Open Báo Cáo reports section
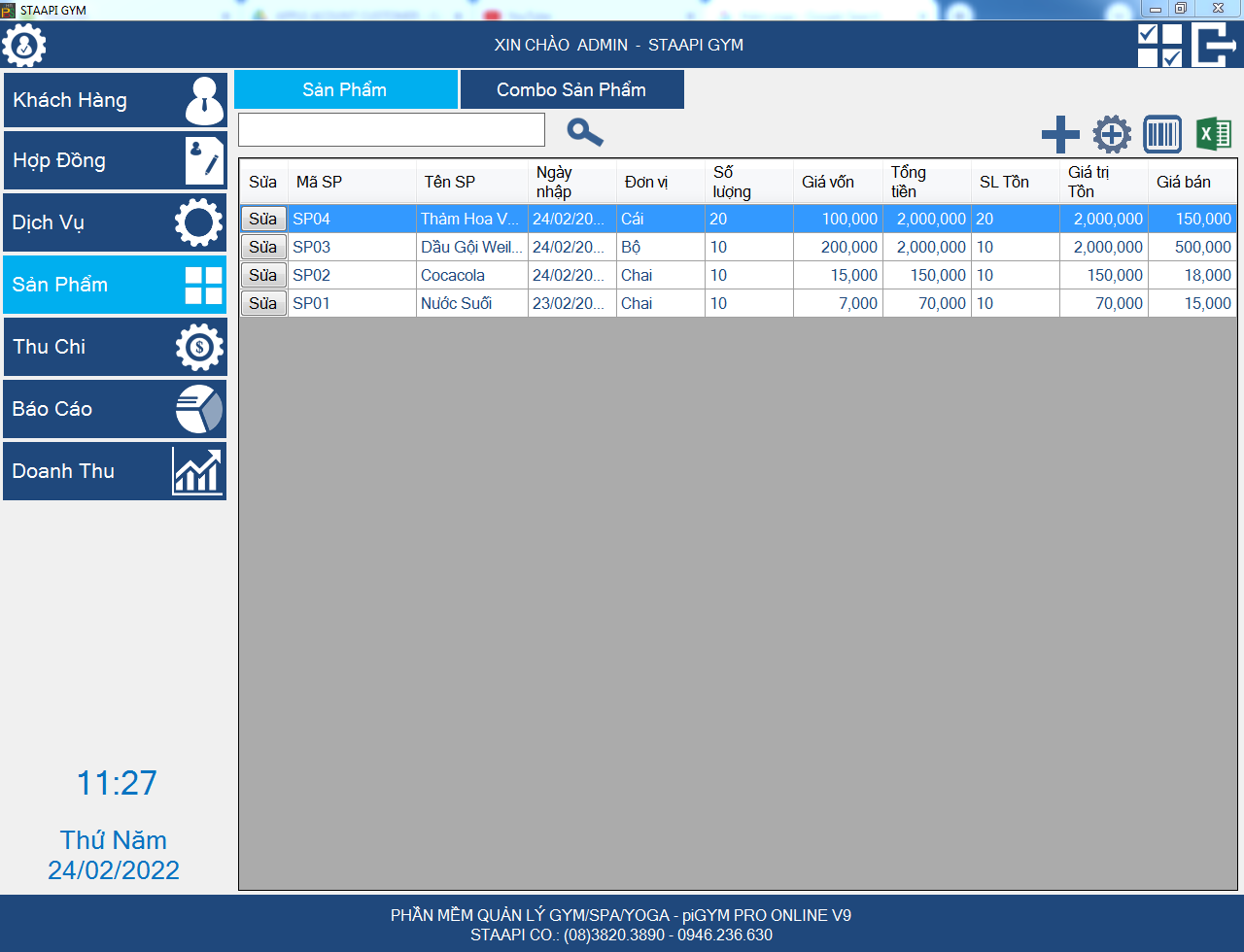1244x952 pixels. click(x=115, y=409)
